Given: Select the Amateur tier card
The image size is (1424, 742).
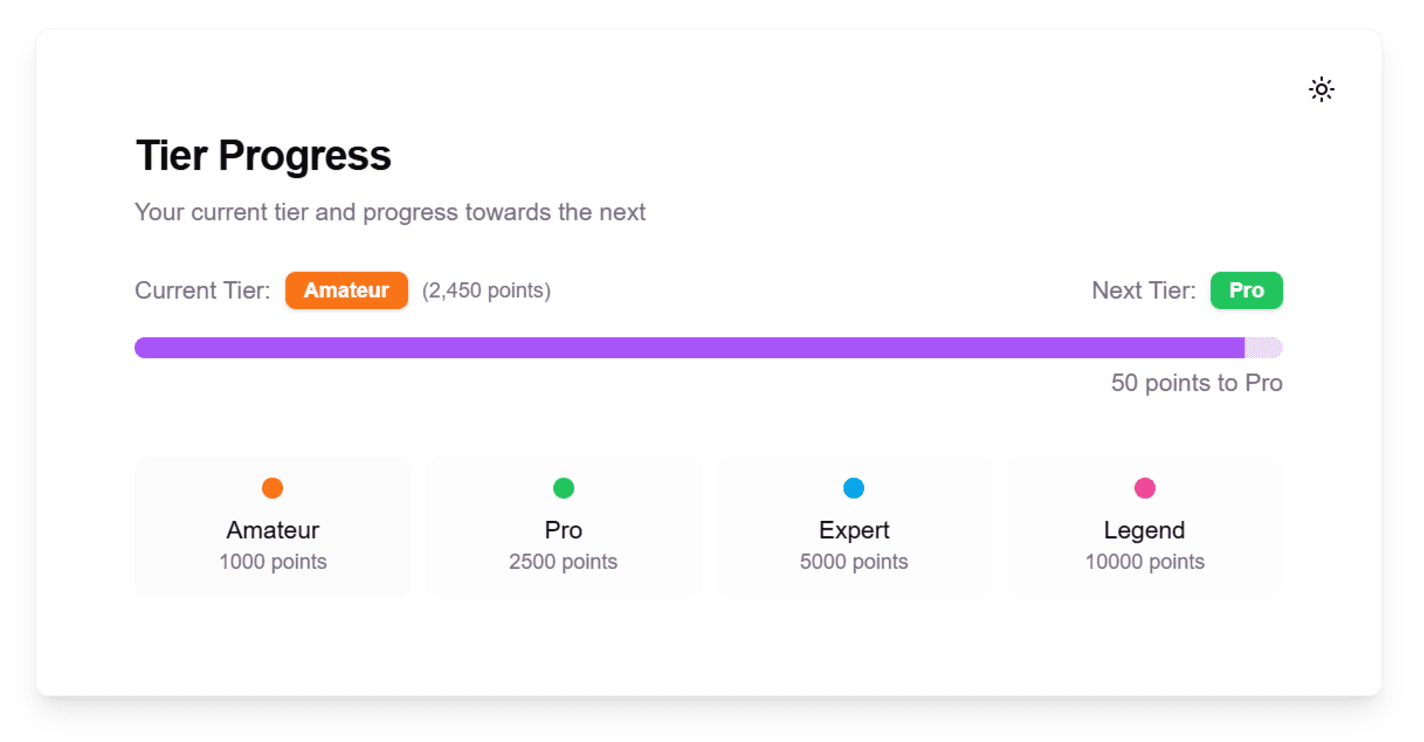Looking at the screenshot, I should click(x=273, y=527).
